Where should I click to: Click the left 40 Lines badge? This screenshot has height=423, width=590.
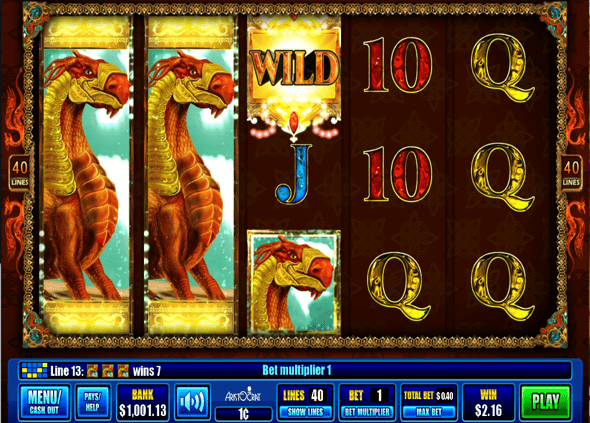pyautogui.click(x=19, y=172)
